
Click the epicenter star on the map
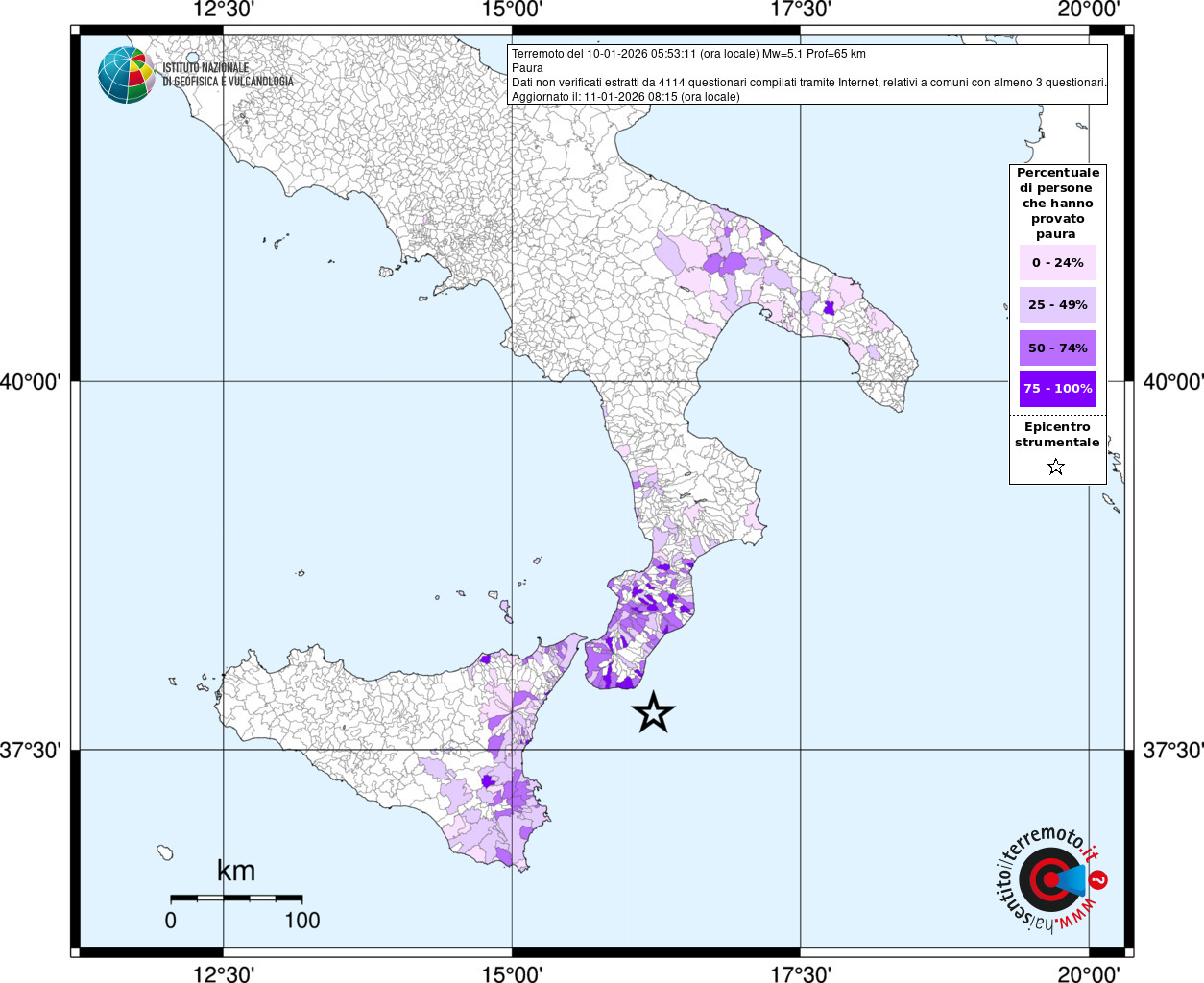click(654, 712)
